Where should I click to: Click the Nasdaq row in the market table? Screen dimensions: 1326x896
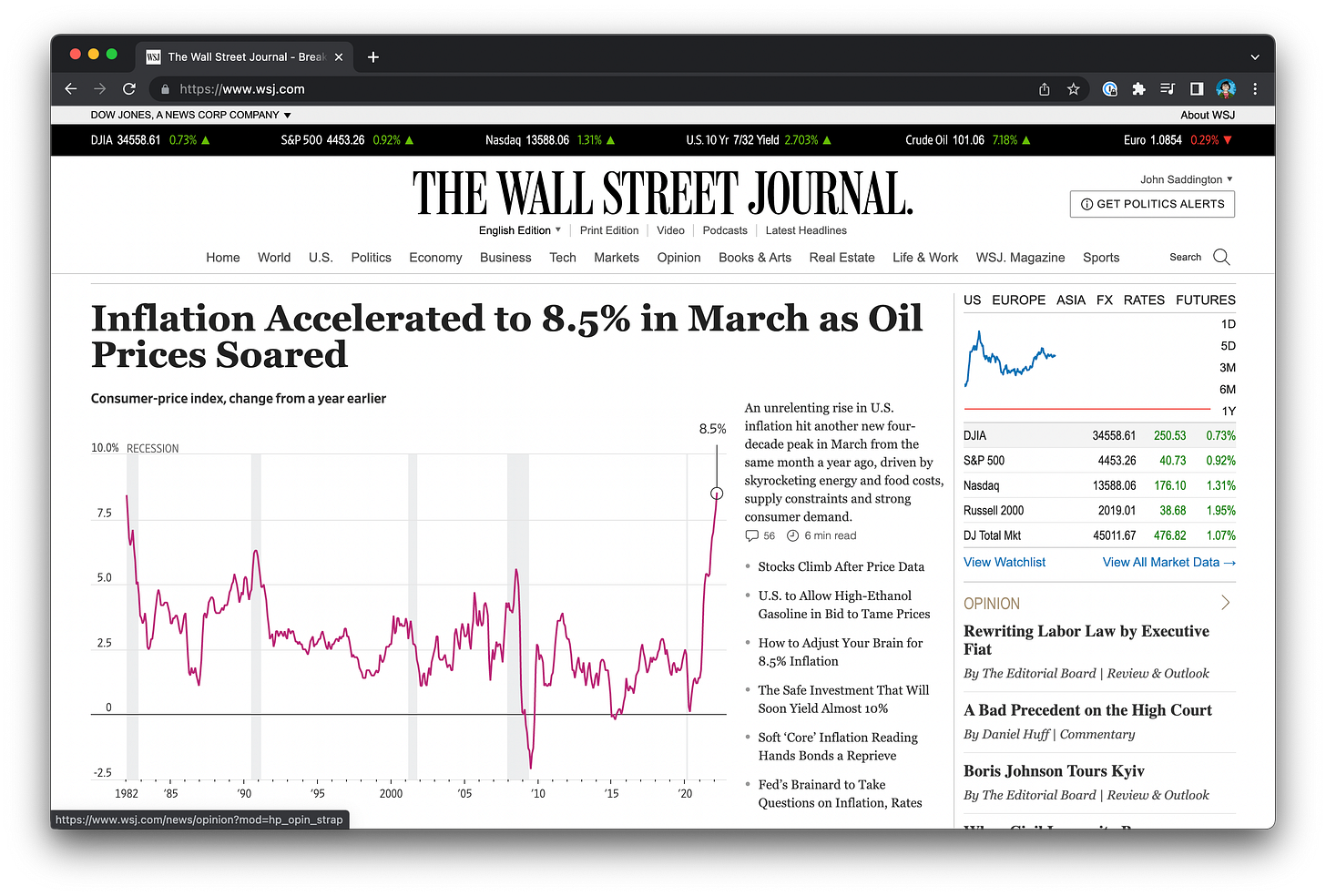pyautogui.click(x=1099, y=485)
